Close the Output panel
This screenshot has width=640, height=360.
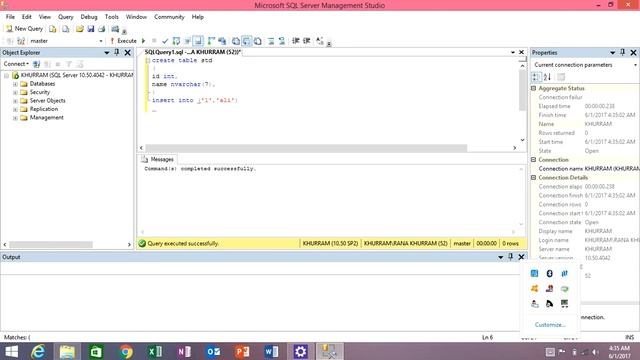click(x=521, y=257)
